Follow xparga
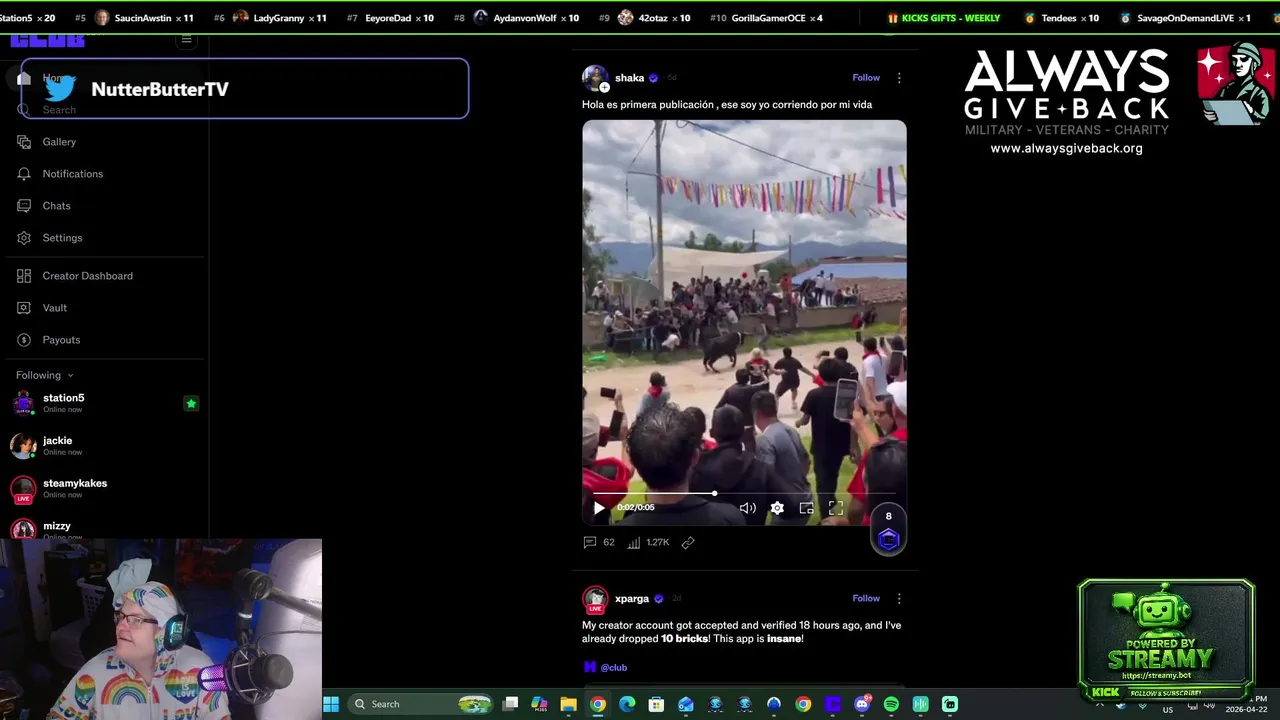Screen dimensions: 1280x720 coord(866,599)
